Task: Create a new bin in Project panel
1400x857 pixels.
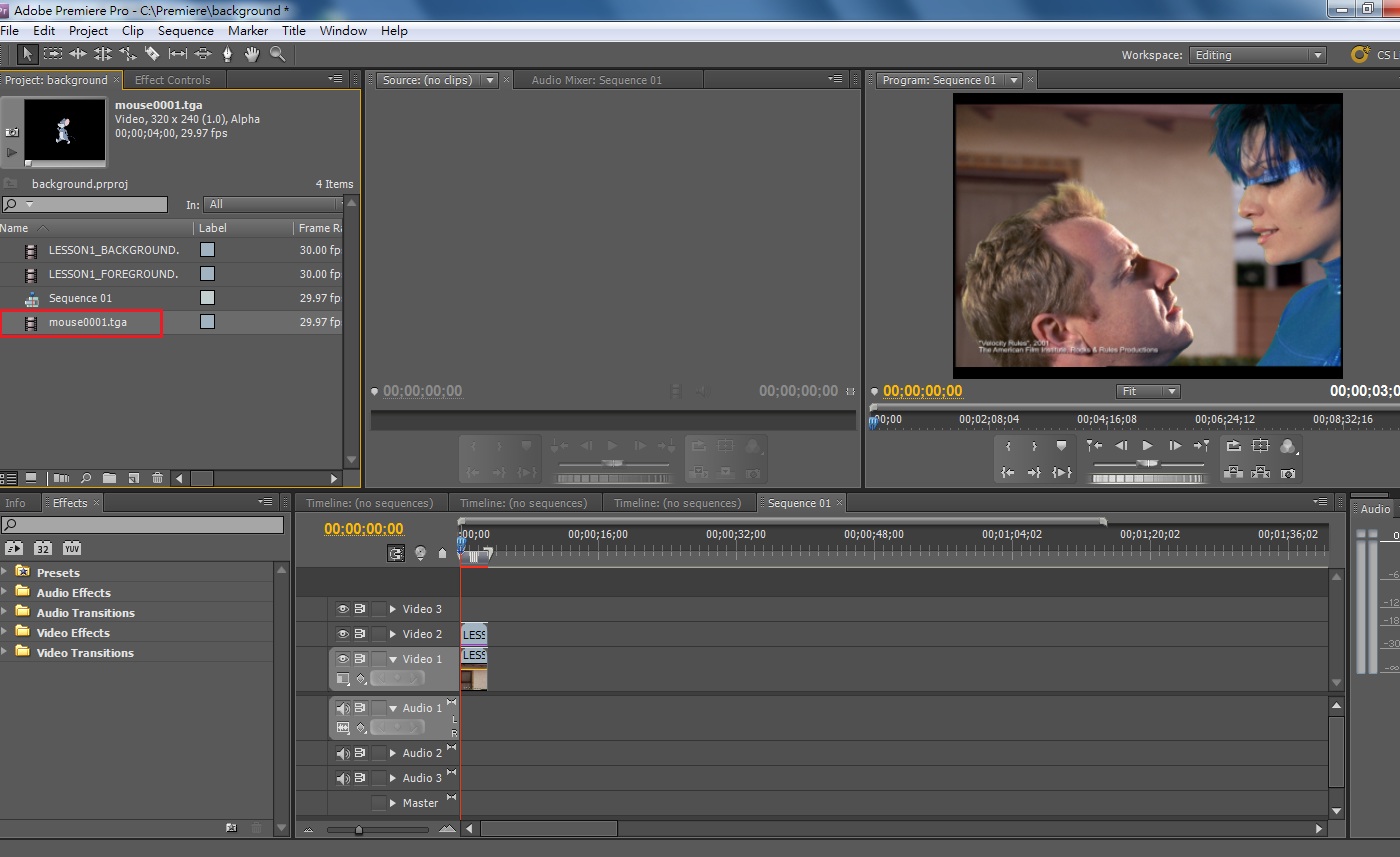Action: click(x=109, y=478)
